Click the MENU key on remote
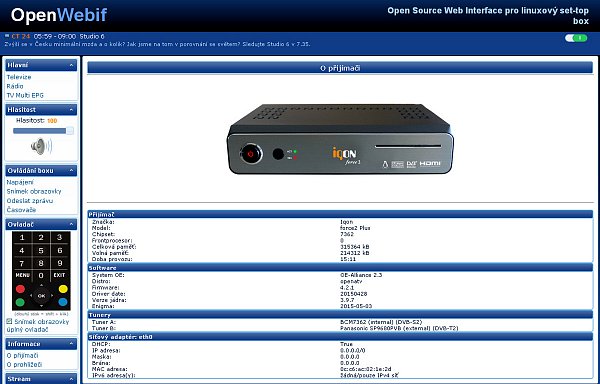 pyautogui.click(x=22, y=275)
